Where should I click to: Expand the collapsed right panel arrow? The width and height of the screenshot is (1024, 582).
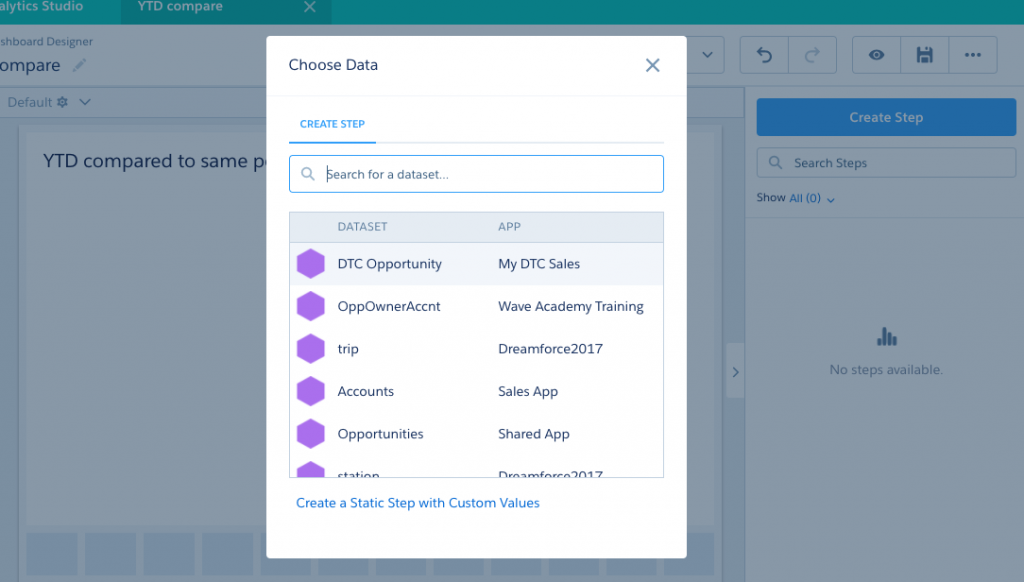point(735,370)
